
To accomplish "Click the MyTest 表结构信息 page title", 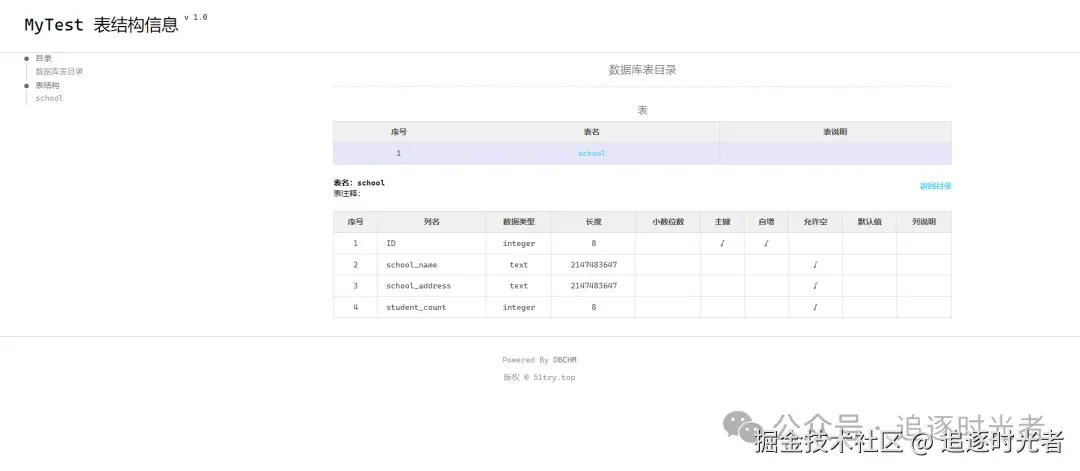I will point(101,25).
